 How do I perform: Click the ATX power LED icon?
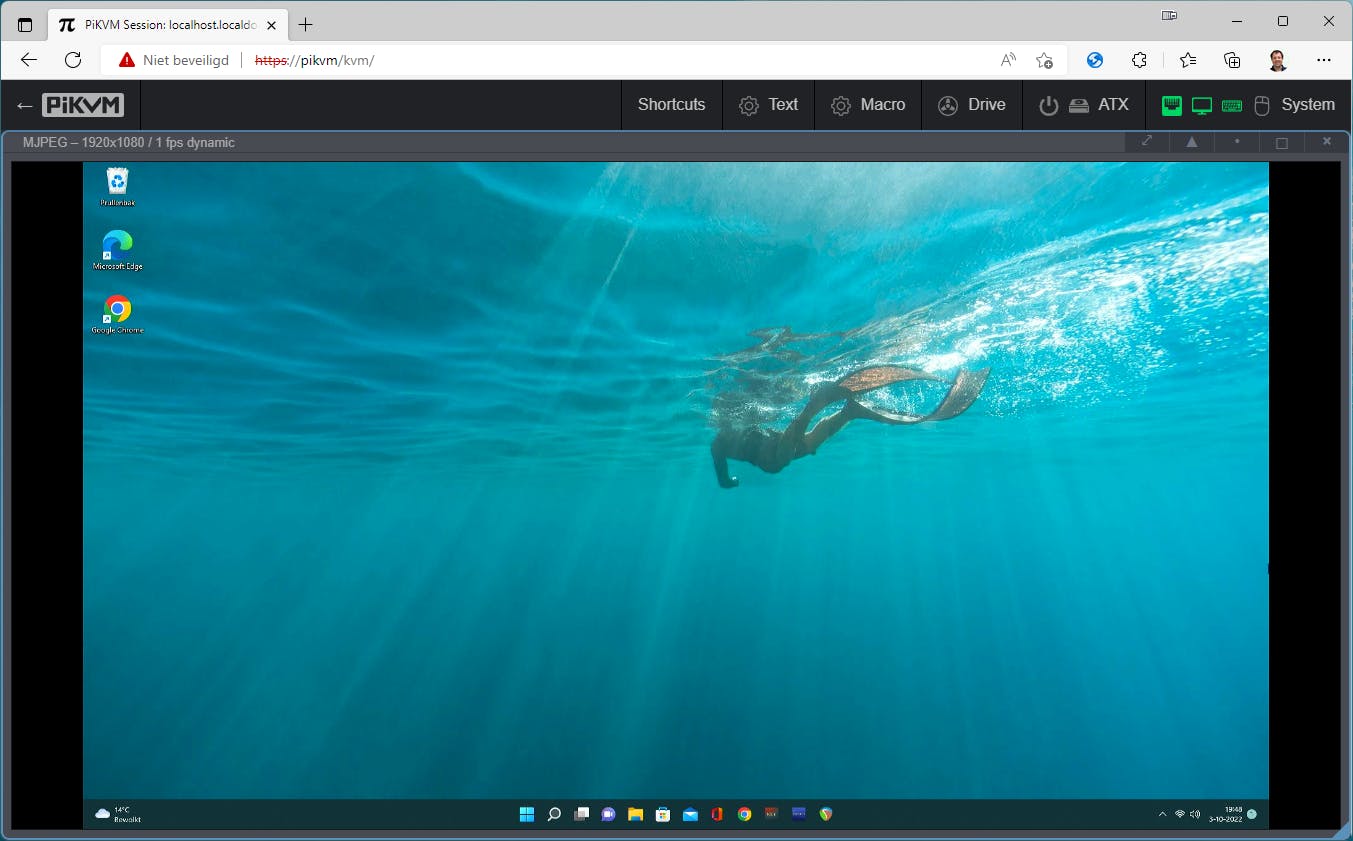click(1048, 105)
